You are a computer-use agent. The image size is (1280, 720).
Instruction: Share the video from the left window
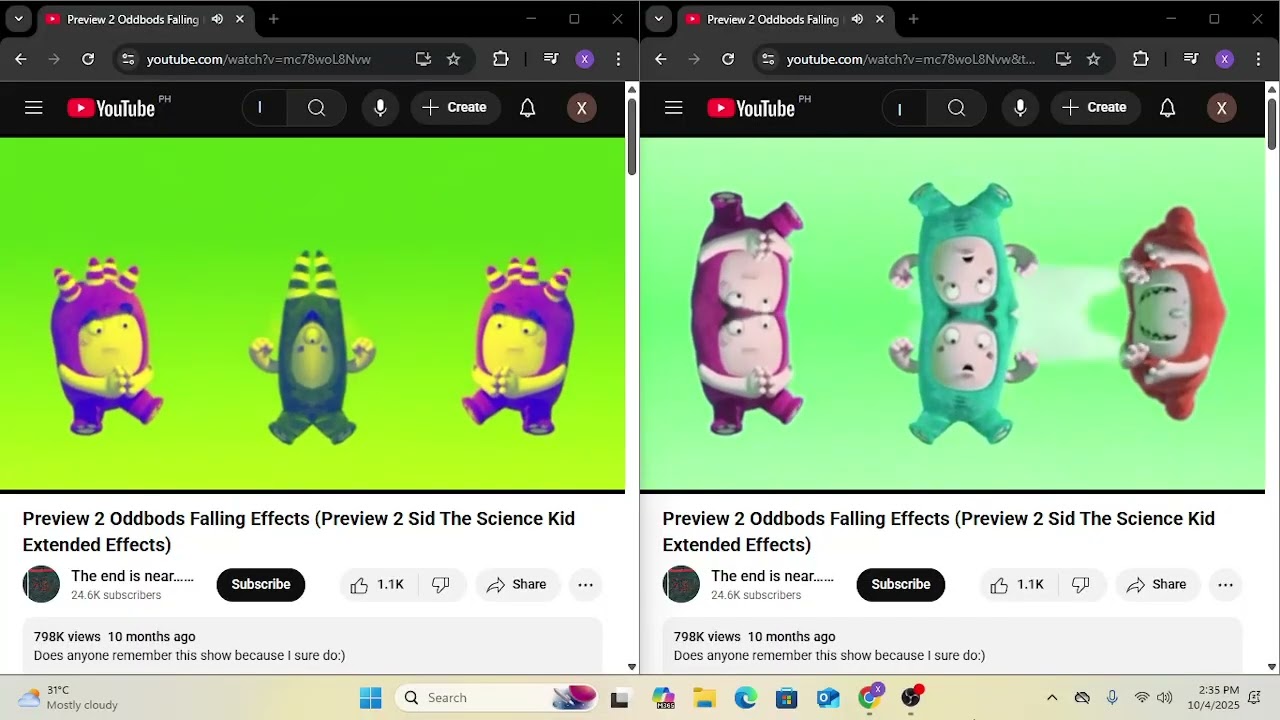[517, 585]
